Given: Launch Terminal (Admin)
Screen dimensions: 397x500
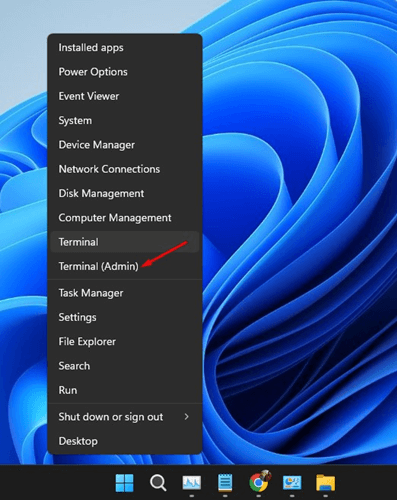Looking at the screenshot, I should pyautogui.click(x=125, y=266).
